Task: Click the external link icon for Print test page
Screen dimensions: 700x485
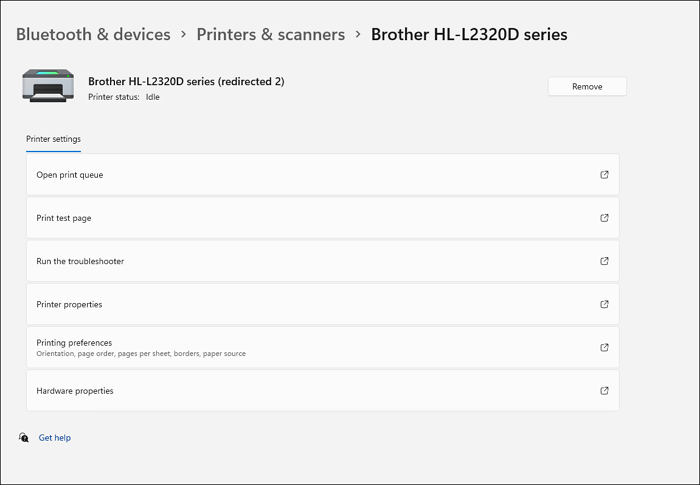Action: coord(604,218)
